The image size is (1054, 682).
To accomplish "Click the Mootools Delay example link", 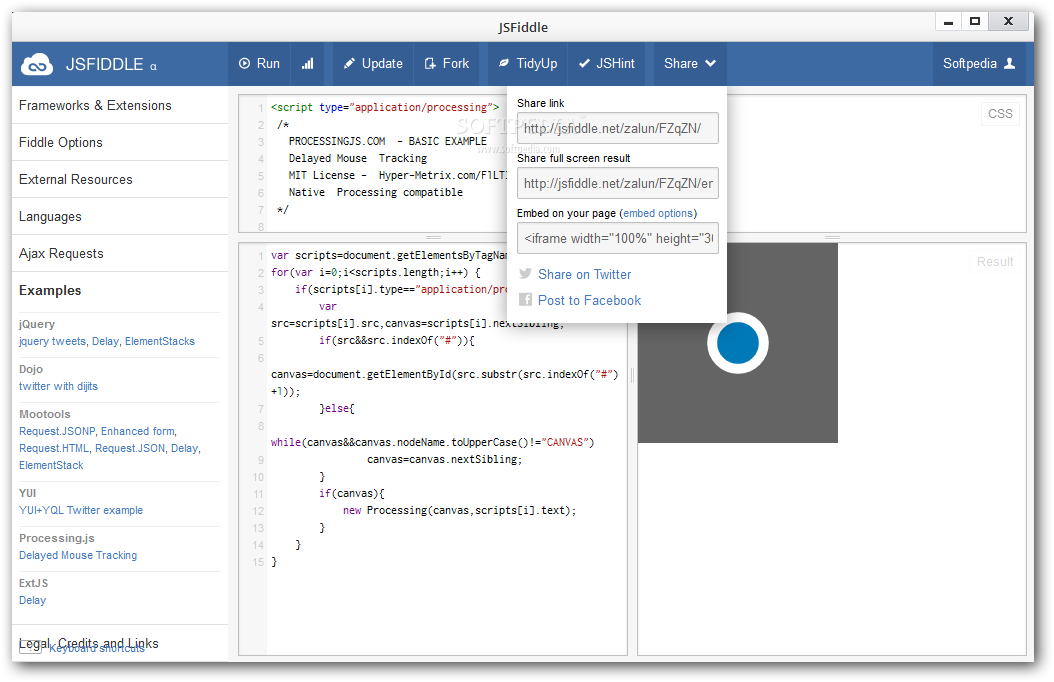I will click(x=185, y=448).
